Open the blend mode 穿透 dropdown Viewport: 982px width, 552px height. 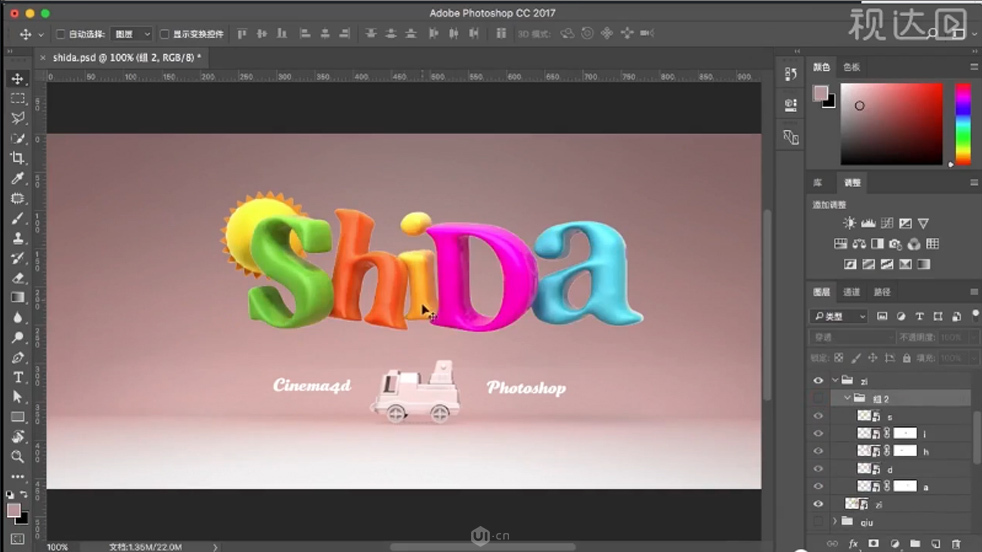852,337
